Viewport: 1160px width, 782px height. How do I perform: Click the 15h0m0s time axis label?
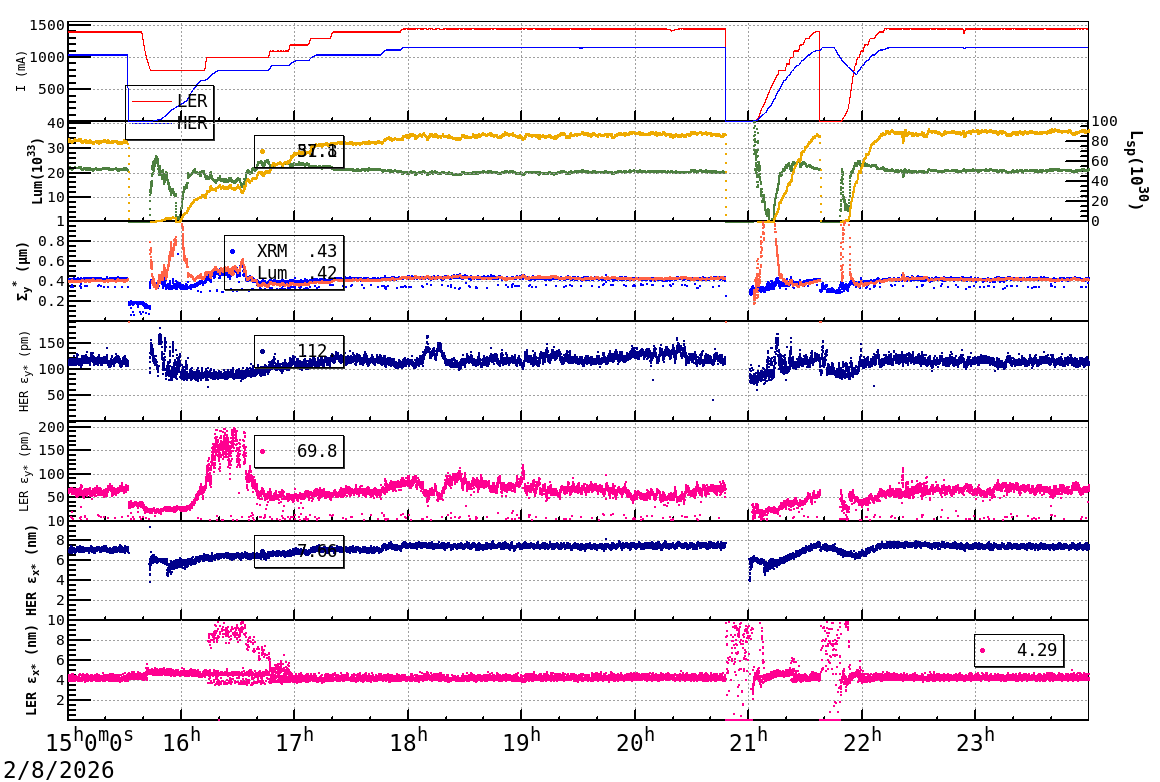pos(90,742)
